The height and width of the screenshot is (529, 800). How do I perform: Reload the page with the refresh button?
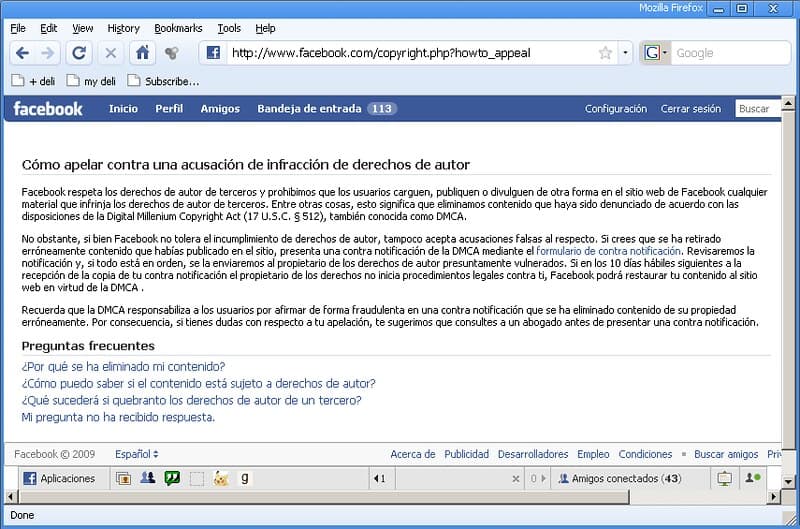[x=79, y=53]
